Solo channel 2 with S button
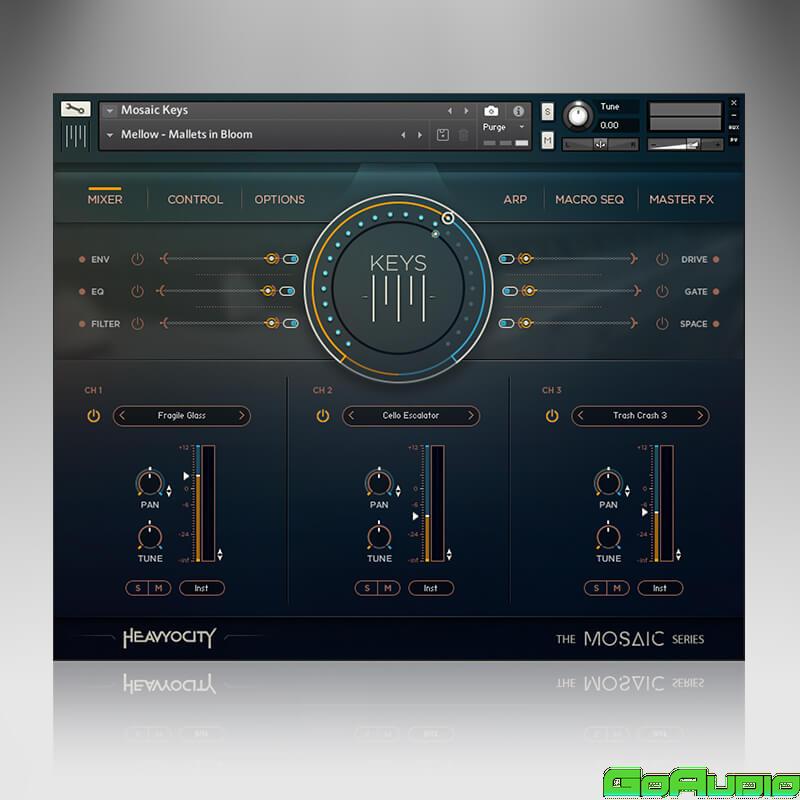Screen dimensions: 800x800 [366, 588]
